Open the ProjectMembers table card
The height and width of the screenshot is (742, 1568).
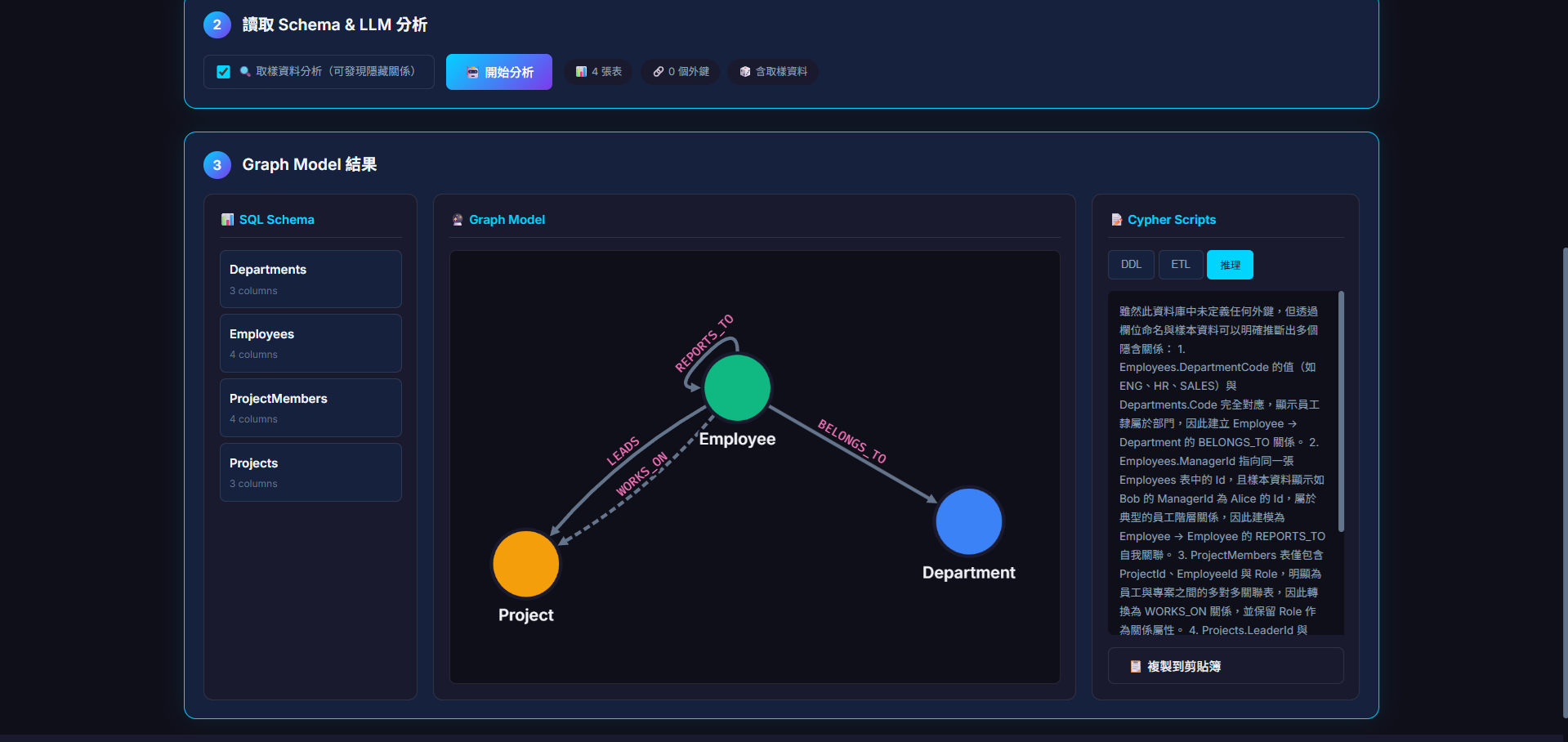point(310,408)
